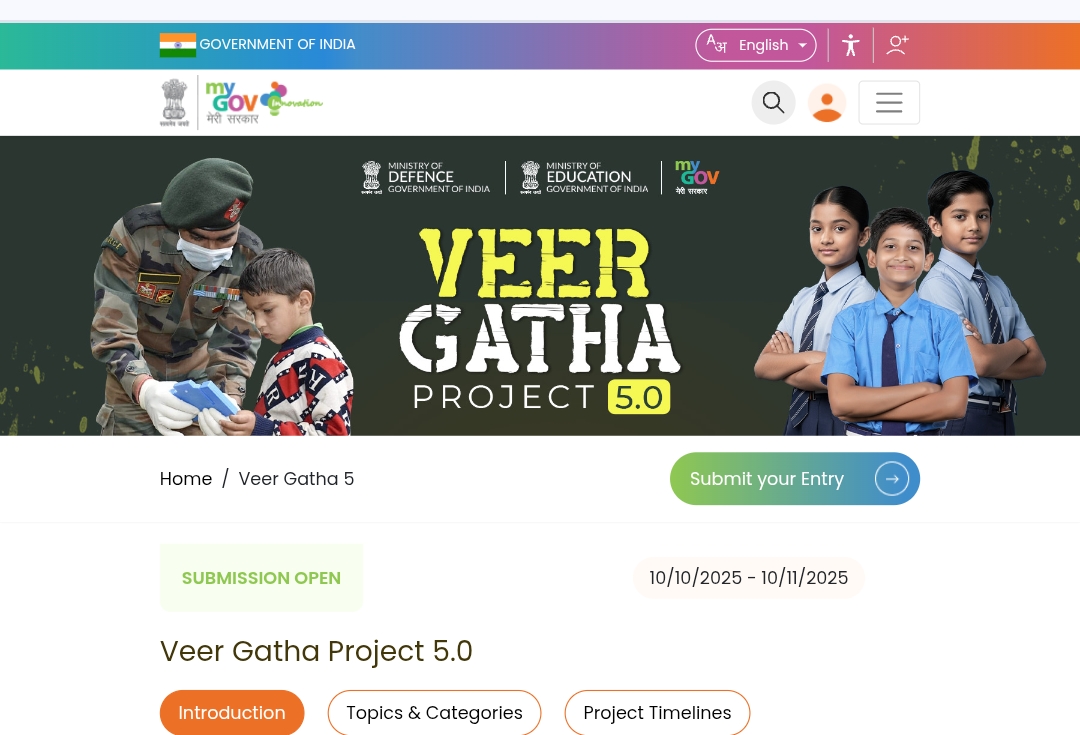Click Submit your Entry button
The height and width of the screenshot is (735, 1080).
pos(795,479)
